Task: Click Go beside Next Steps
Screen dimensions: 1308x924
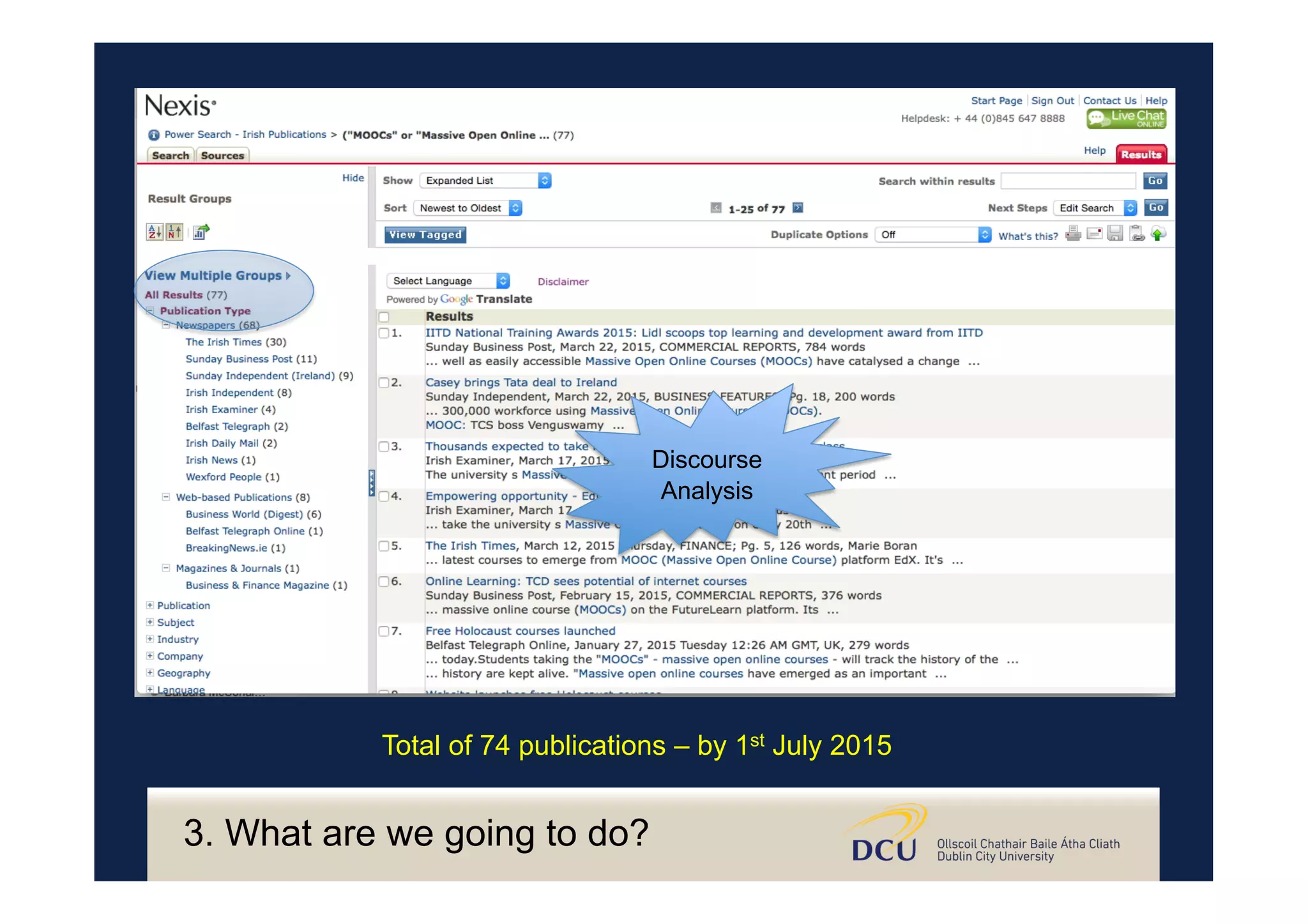Action: click(x=1156, y=208)
